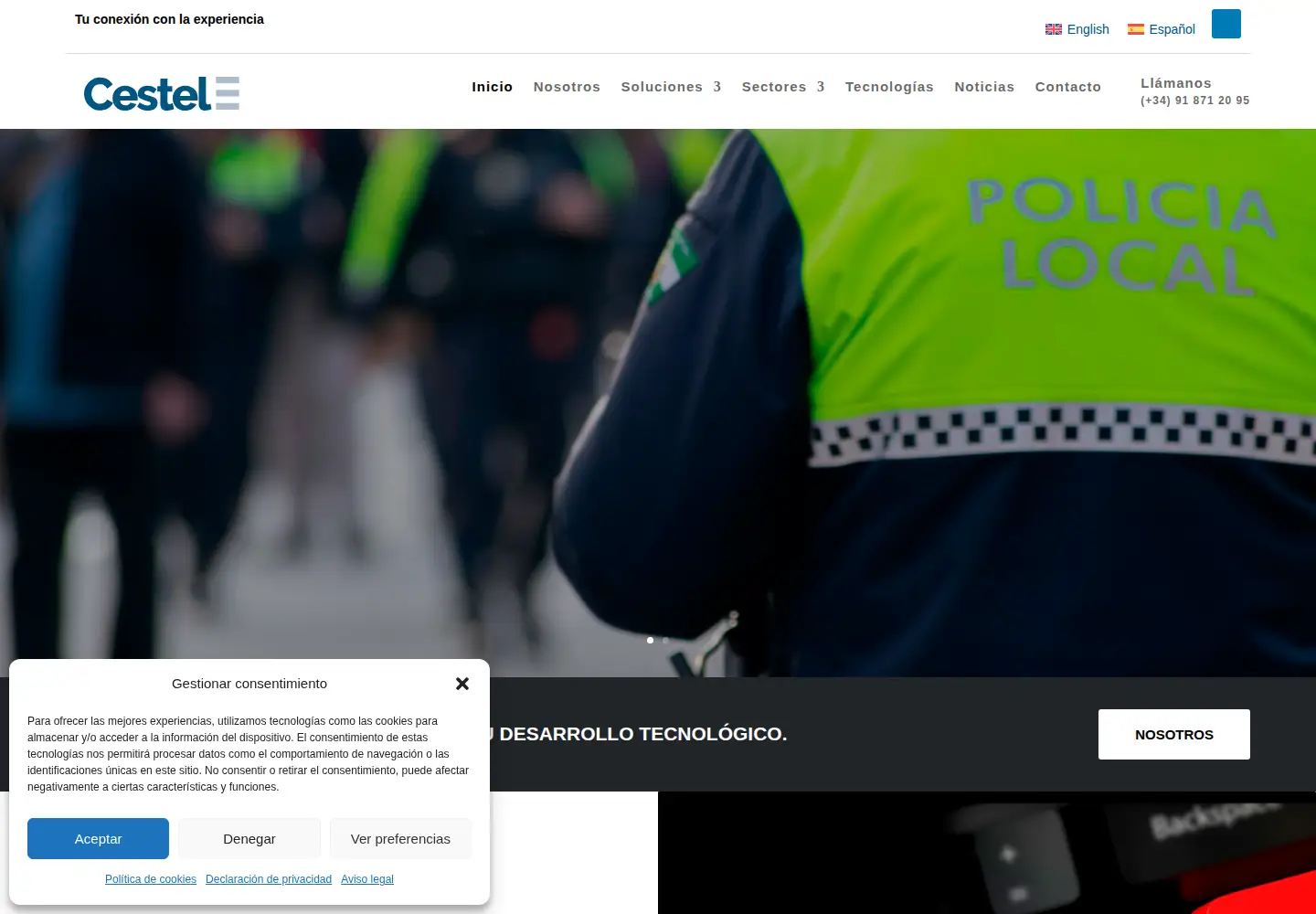Screen dimensions: 1316x914
Task: Click the blue square button top right
Action: (1226, 24)
